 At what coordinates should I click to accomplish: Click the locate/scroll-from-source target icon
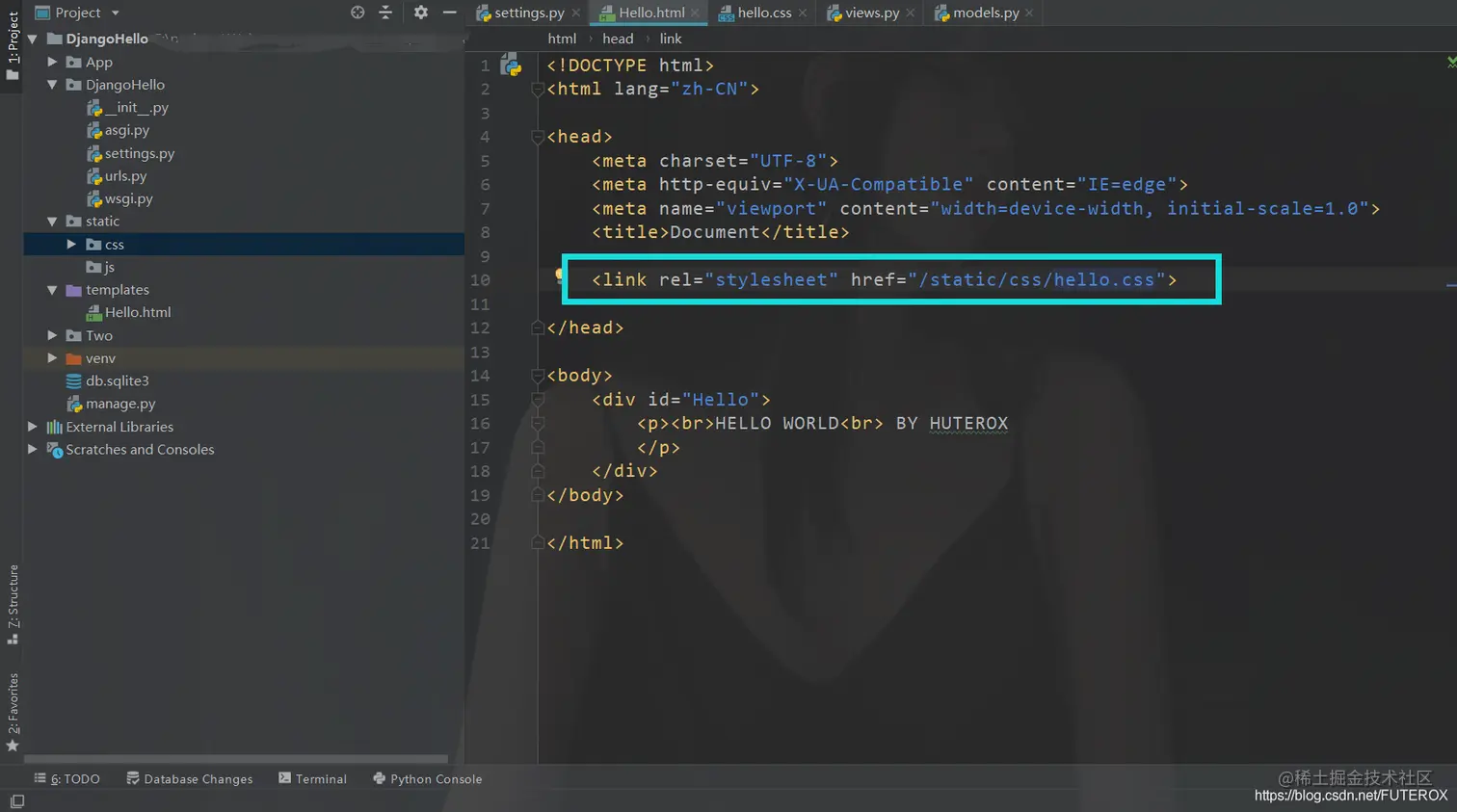358,13
